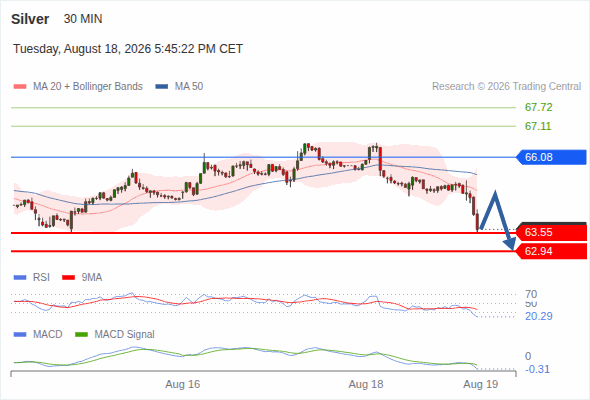The width and height of the screenshot is (590, 400).
Task: Click the MACD Signal legend label
Action: click(x=125, y=334)
